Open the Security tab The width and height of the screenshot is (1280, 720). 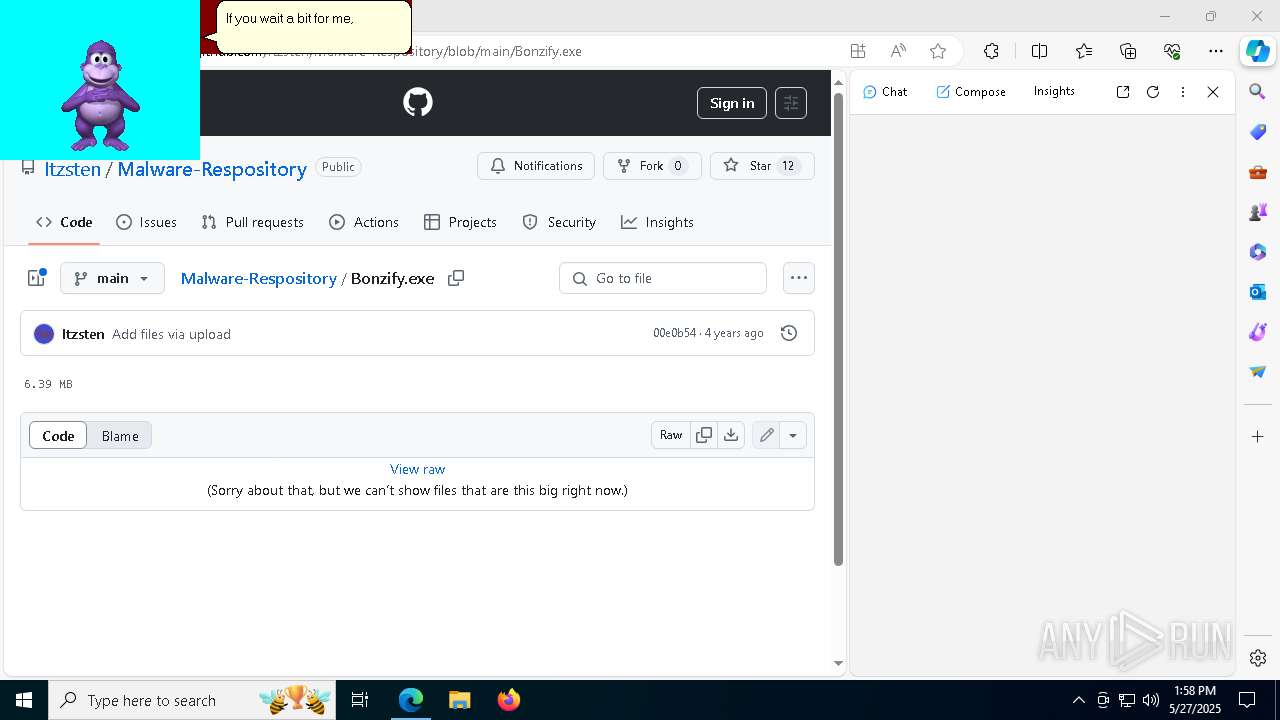559,222
